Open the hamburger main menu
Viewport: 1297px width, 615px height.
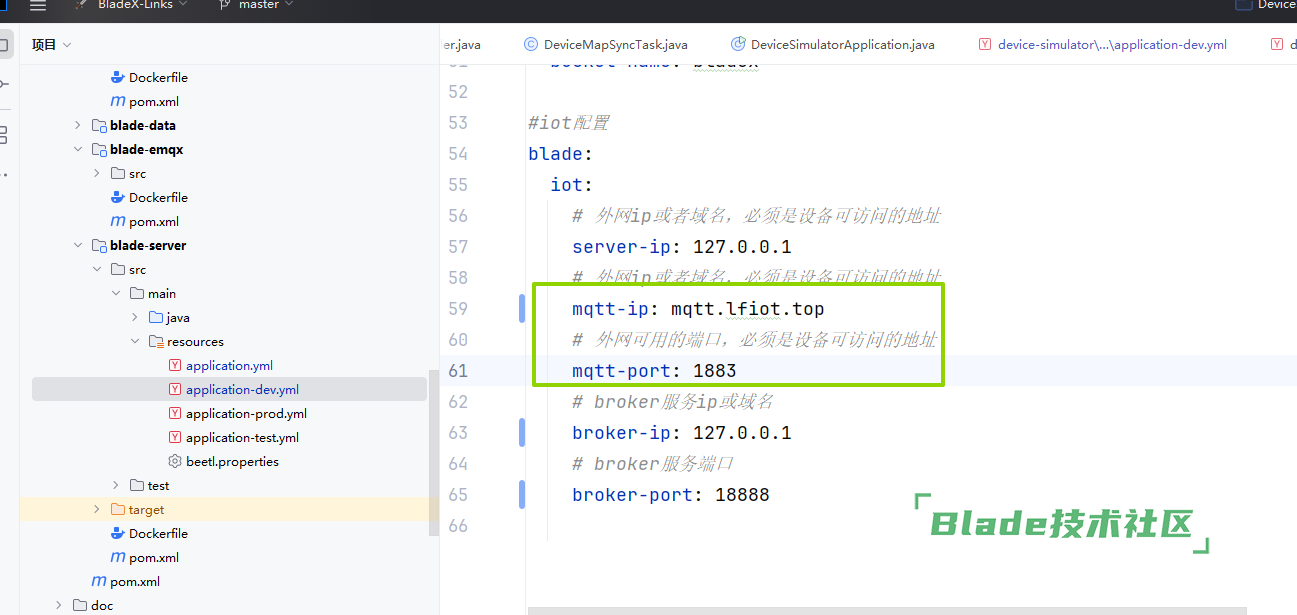point(38,6)
